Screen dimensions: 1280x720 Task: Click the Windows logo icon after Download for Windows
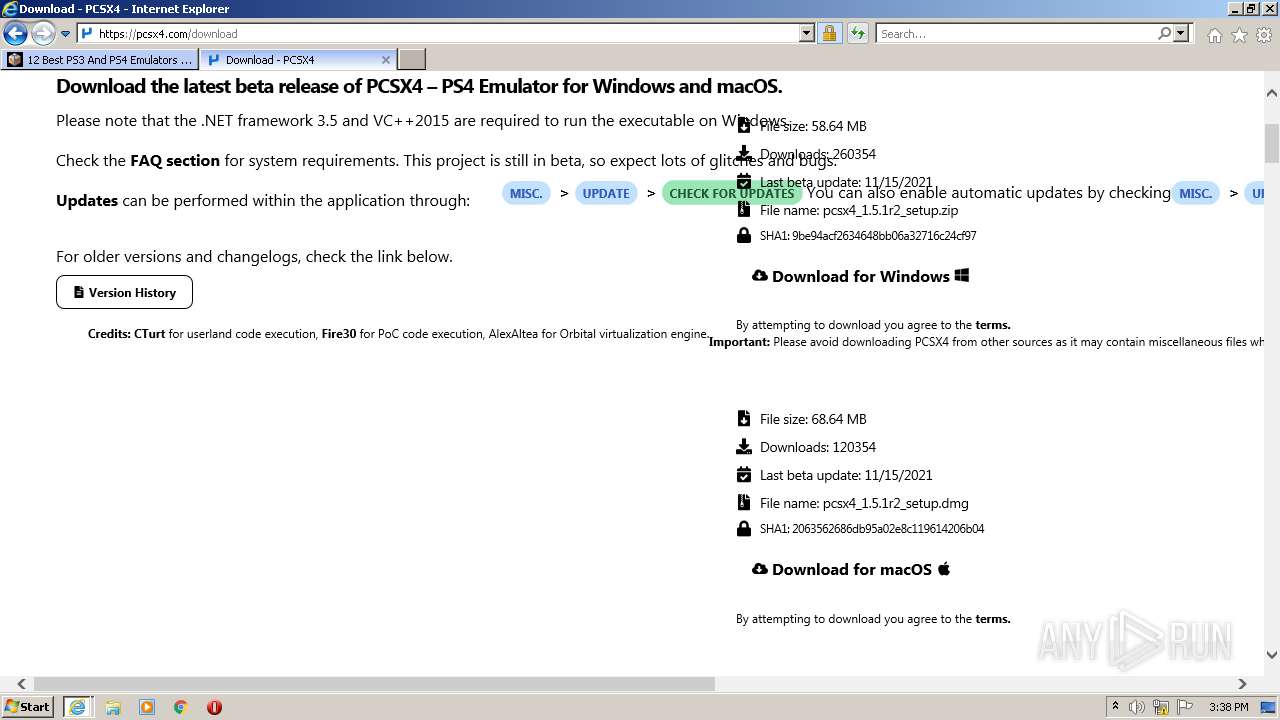[962, 275]
